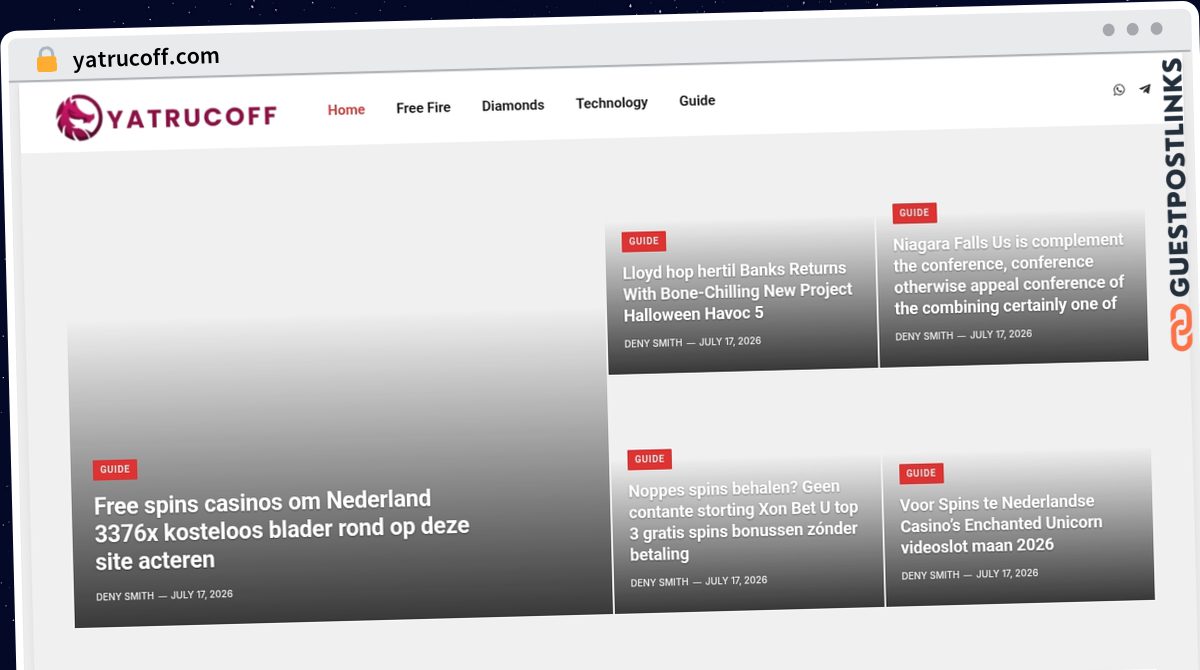Click July 17, 2026 date on Lloyd Banks card
This screenshot has height=670, width=1200.
[730, 341]
